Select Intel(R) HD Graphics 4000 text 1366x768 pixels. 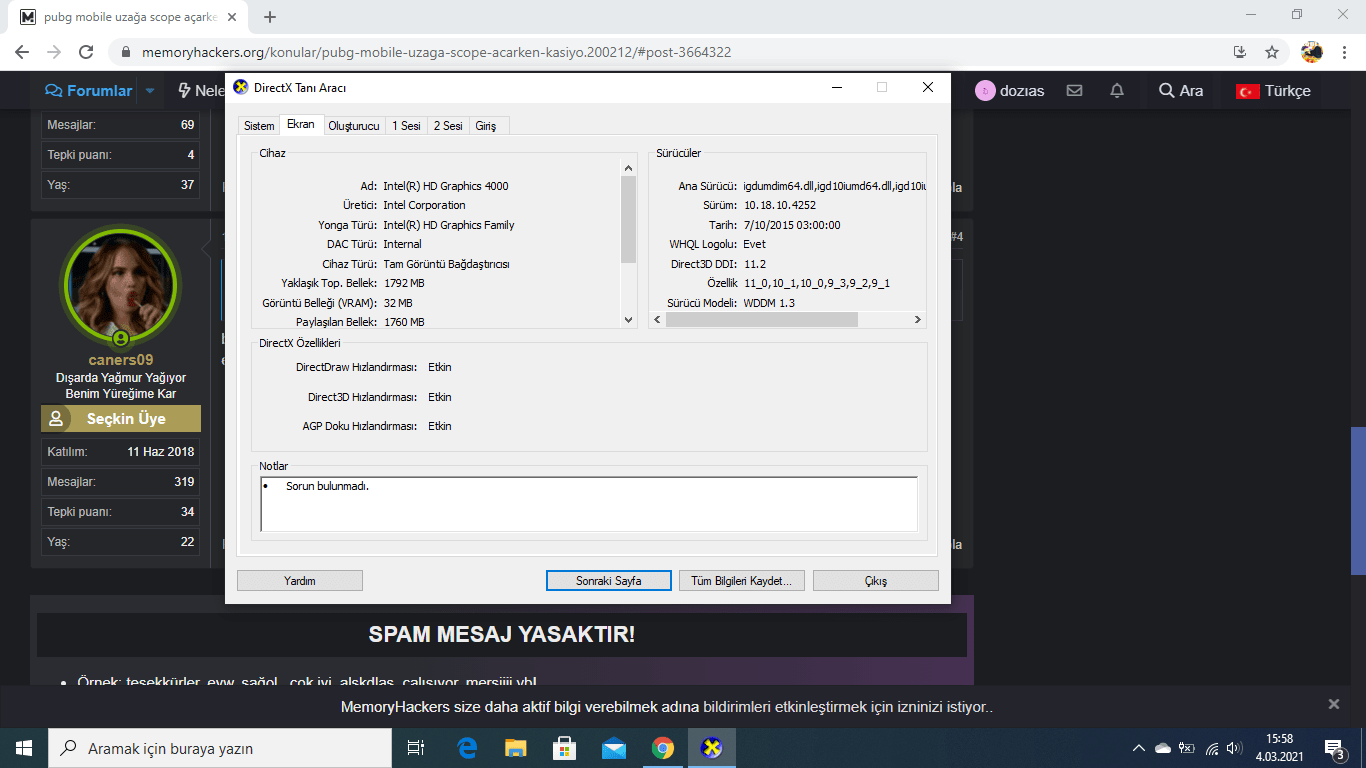[x=446, y=186]
